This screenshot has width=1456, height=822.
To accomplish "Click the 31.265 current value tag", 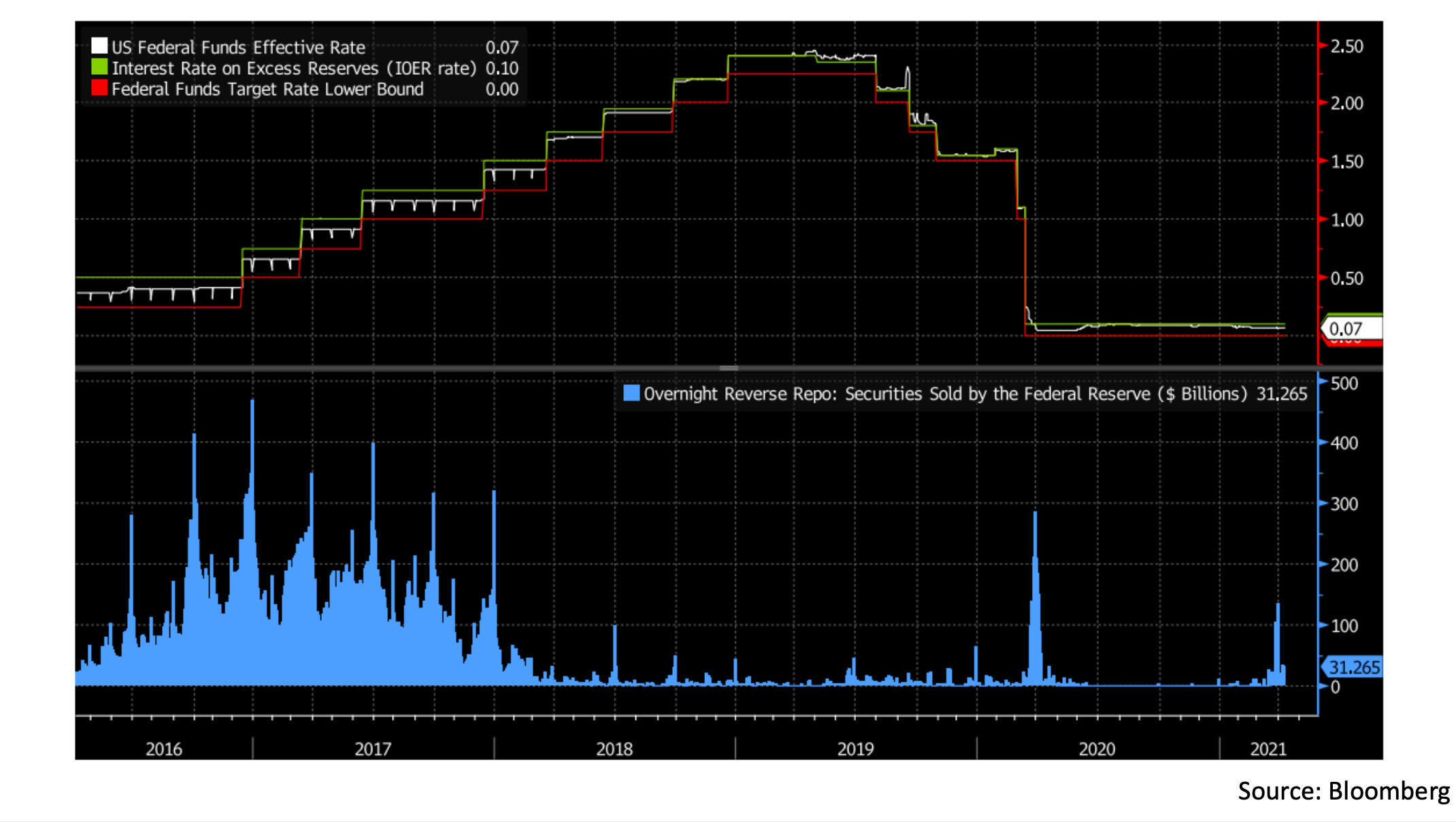I will click(x=1354, y=668).
